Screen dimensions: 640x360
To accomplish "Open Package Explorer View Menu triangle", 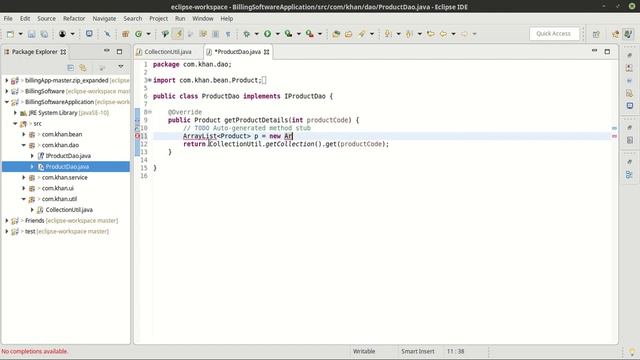I will (120, 67).
